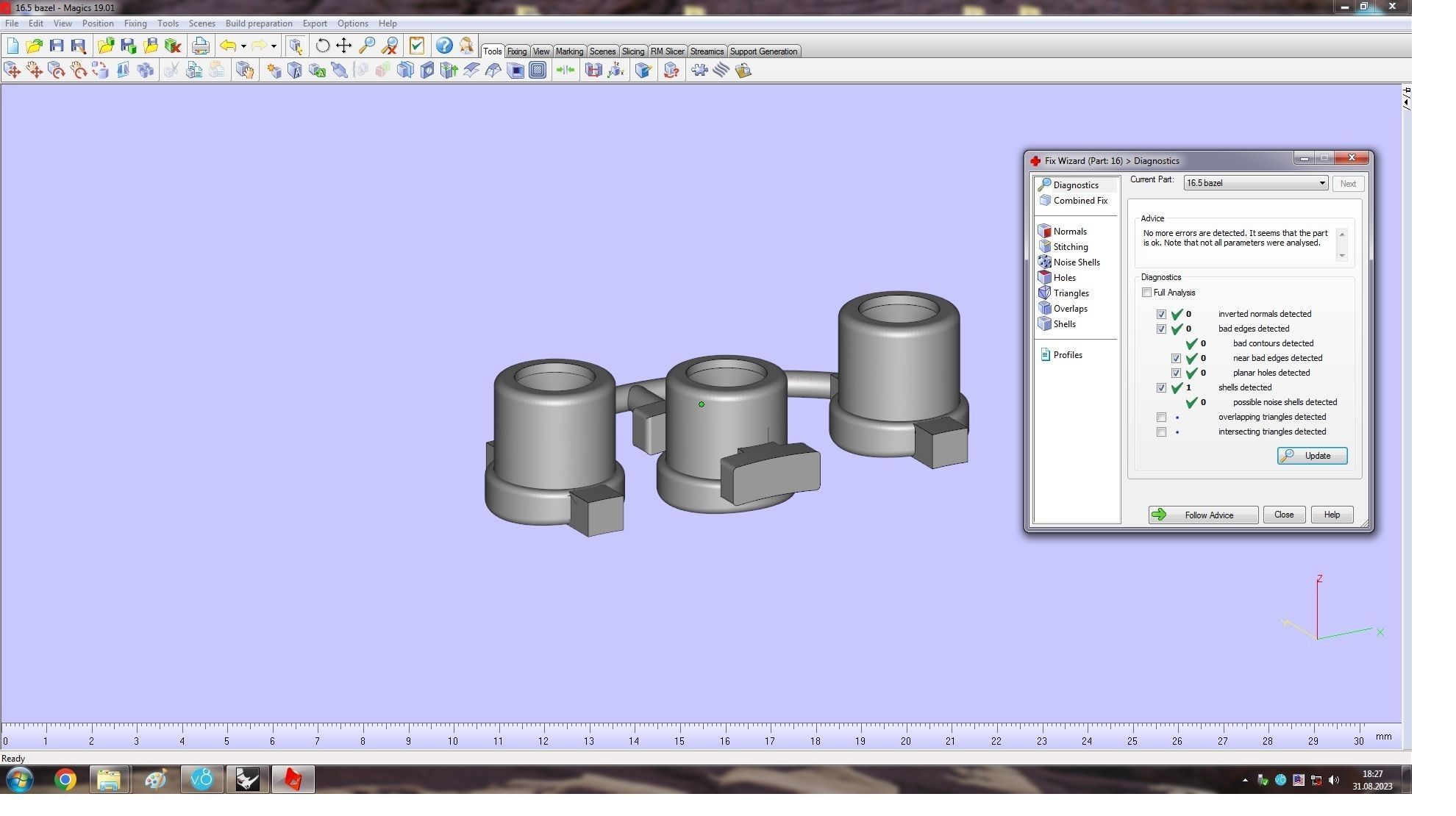Click the Print icon in toolbar
This screenshot has width=1456, height=816.
(200, 46)
